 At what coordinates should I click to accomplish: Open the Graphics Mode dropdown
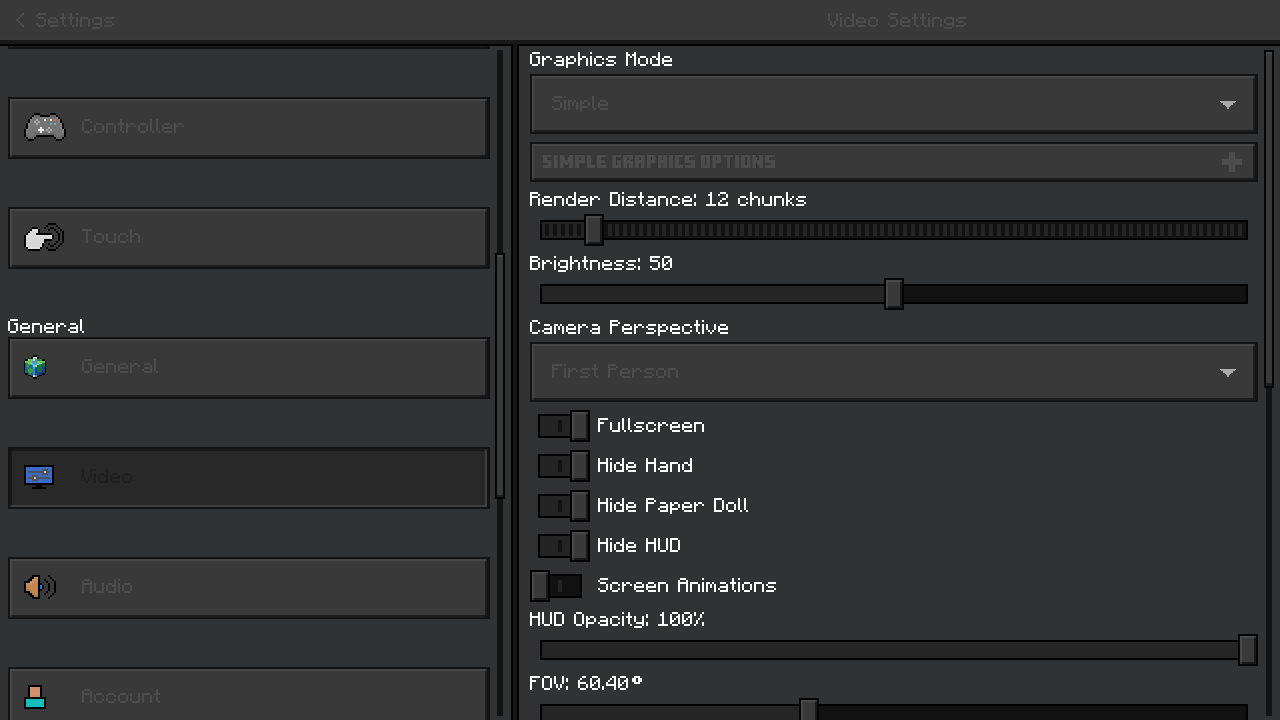pos(892,104)
